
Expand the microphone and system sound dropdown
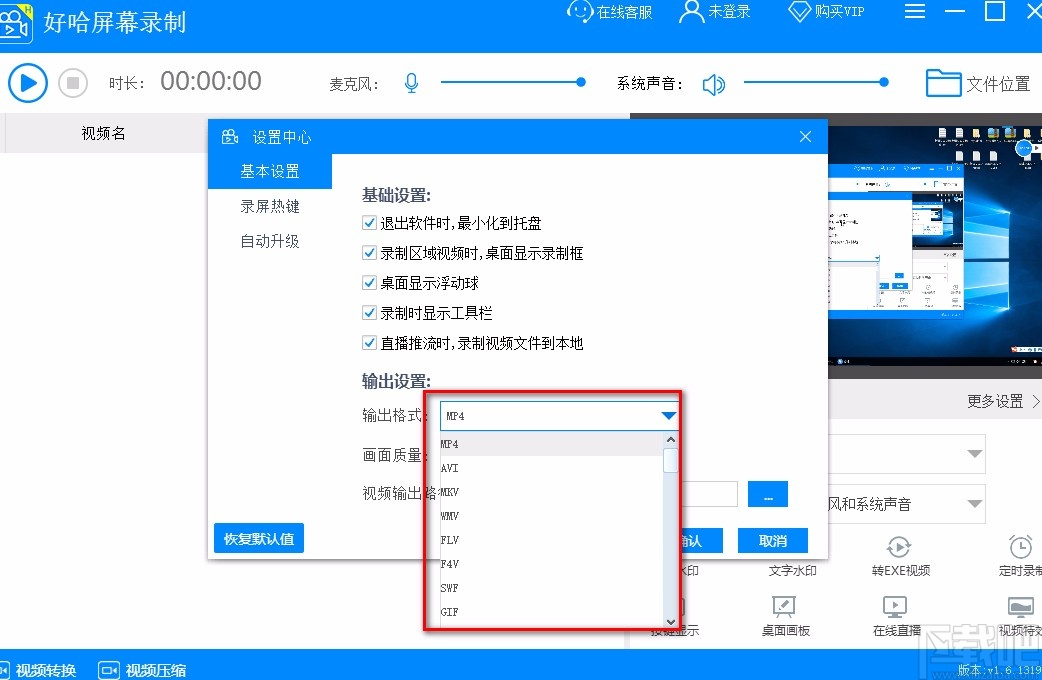point(974,503)
